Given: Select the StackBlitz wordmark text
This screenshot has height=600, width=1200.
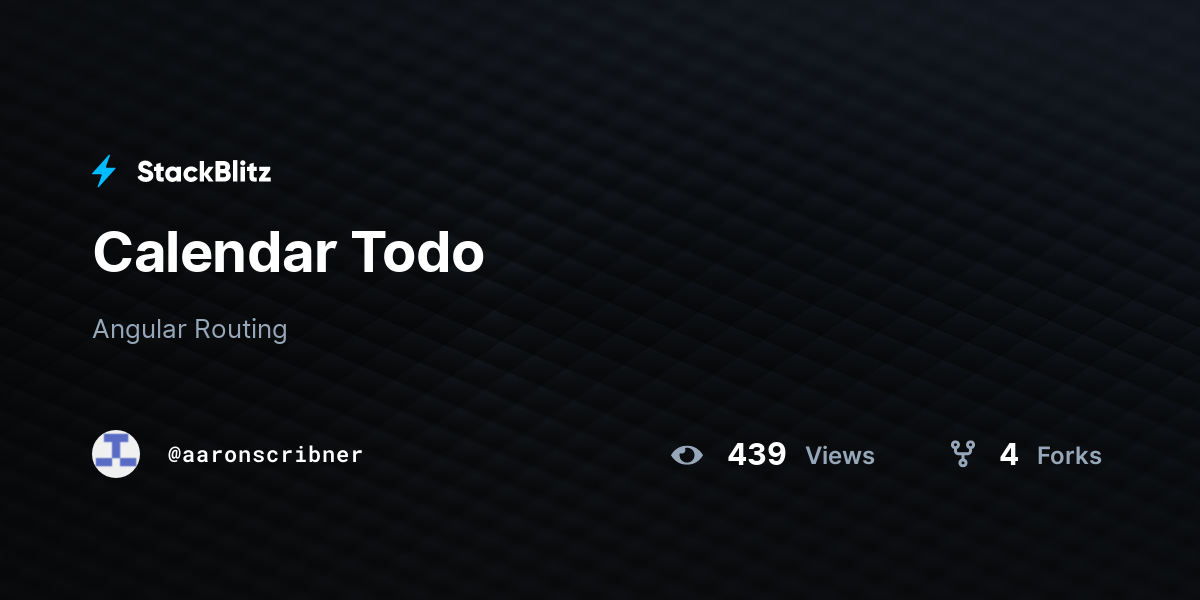Looking at the screenshot, I should 204,172.
